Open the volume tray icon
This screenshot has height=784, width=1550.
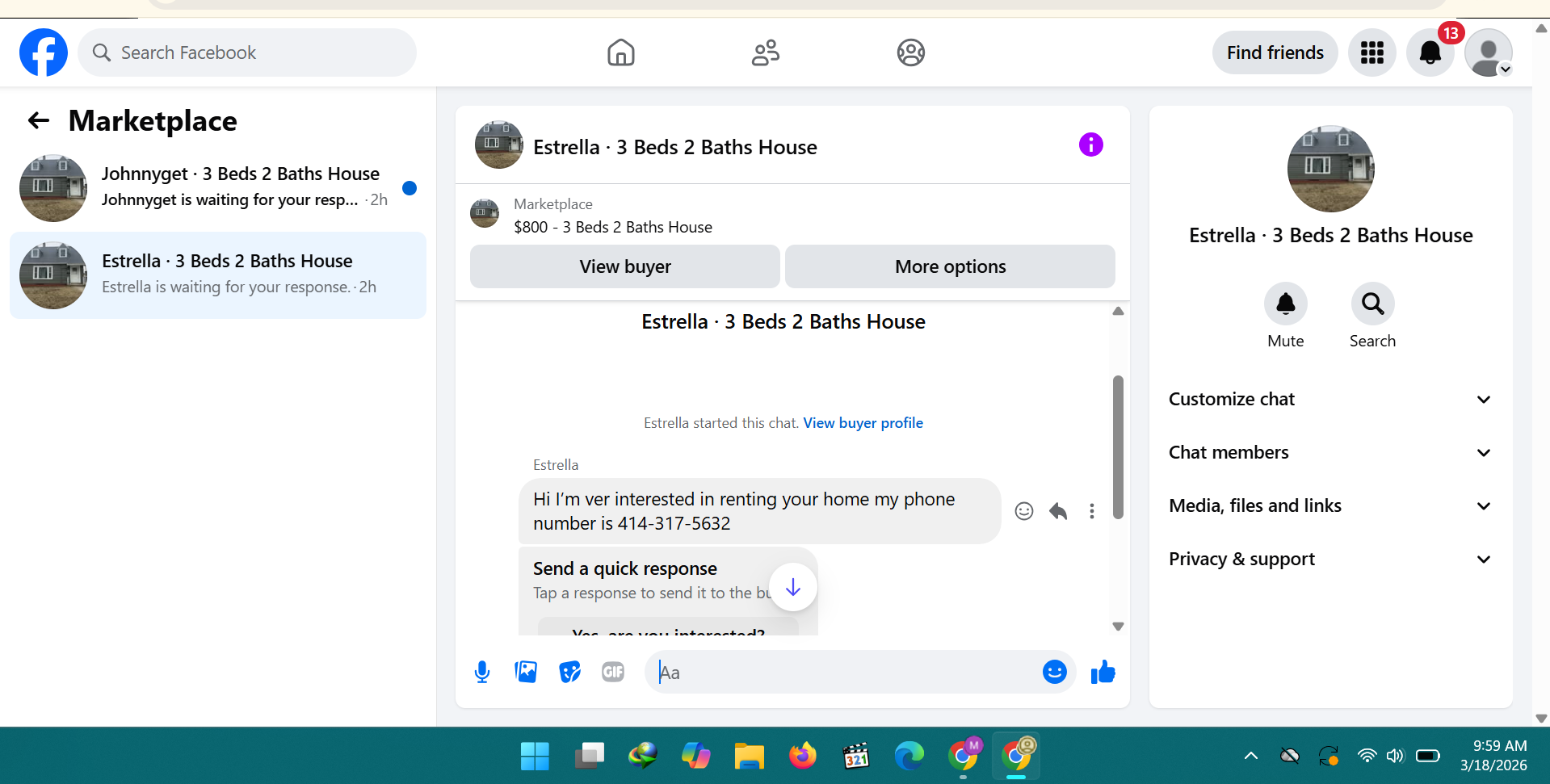point(1395,756)
